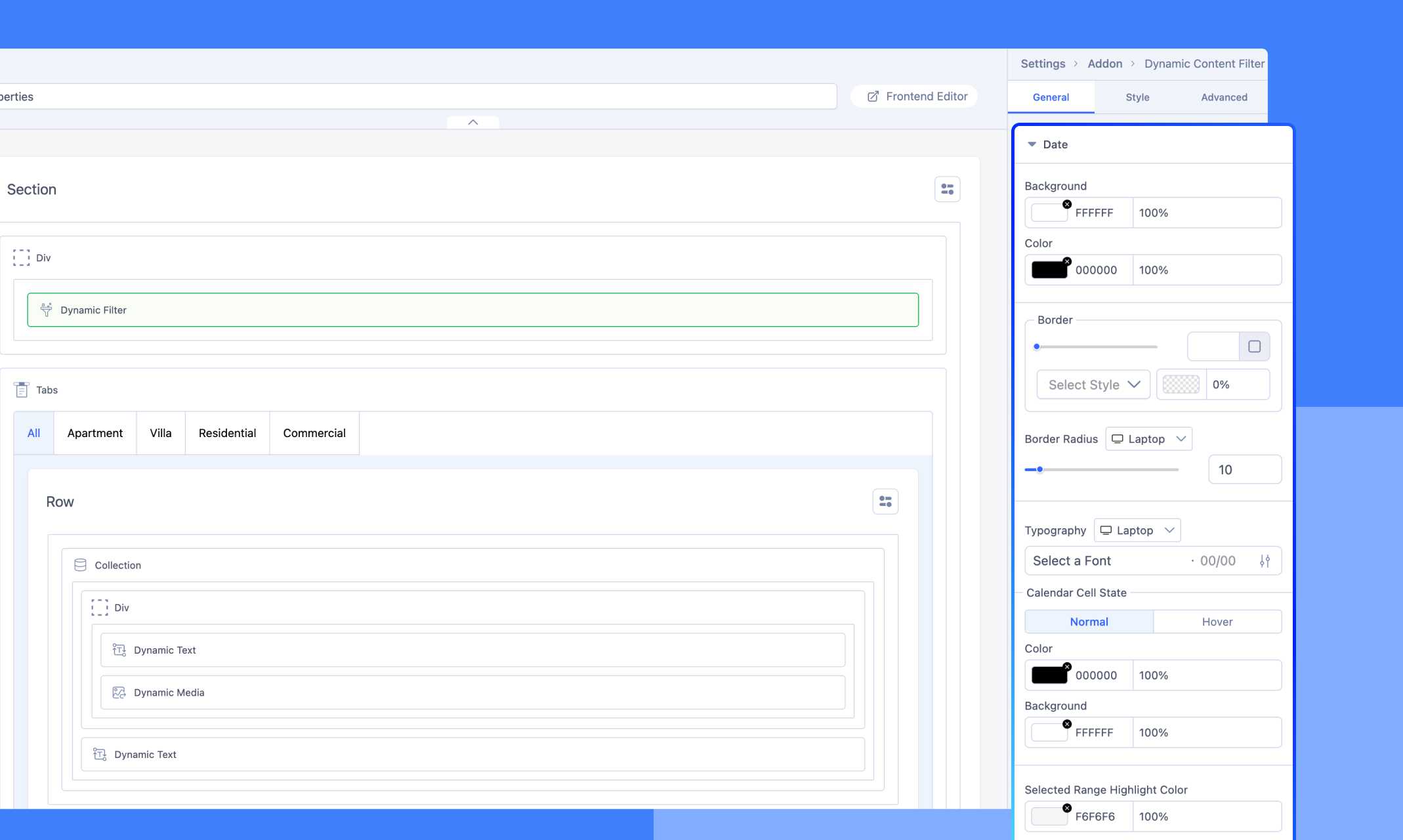
Task: Switch calendar cell state to Hover
Action: coord(1217,621)
